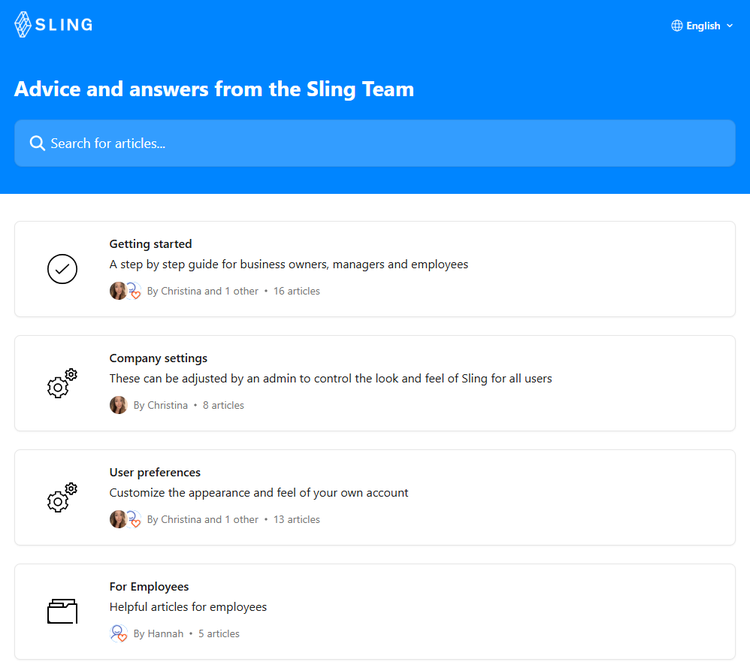Image resolution: width=750 pixels, height=665 pixels.
Task: Click the Sling logo in header
Action: 54,24
